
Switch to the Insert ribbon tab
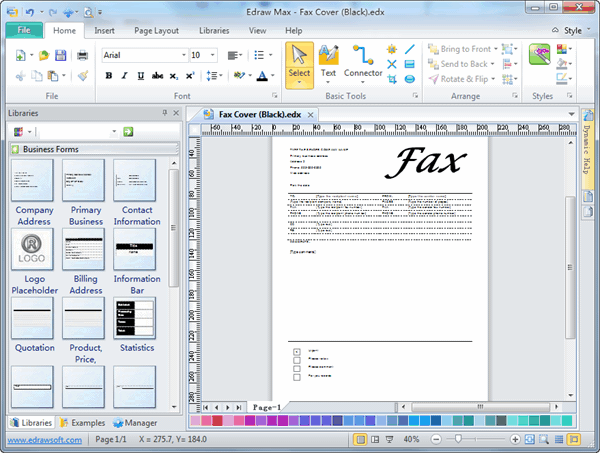tap(104, 31)
